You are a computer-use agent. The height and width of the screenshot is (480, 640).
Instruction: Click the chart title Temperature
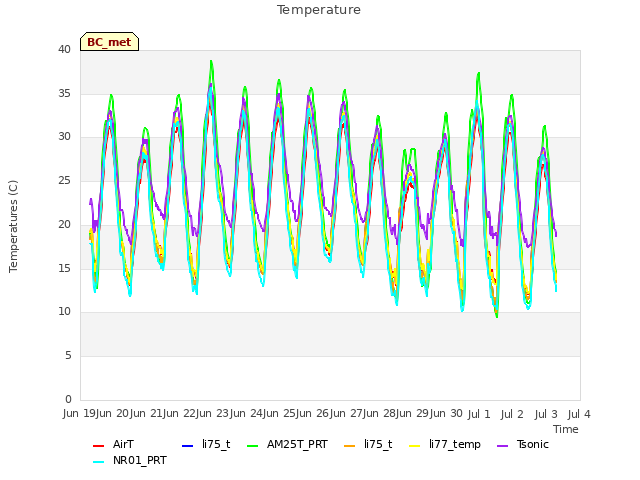coord(319,10)
